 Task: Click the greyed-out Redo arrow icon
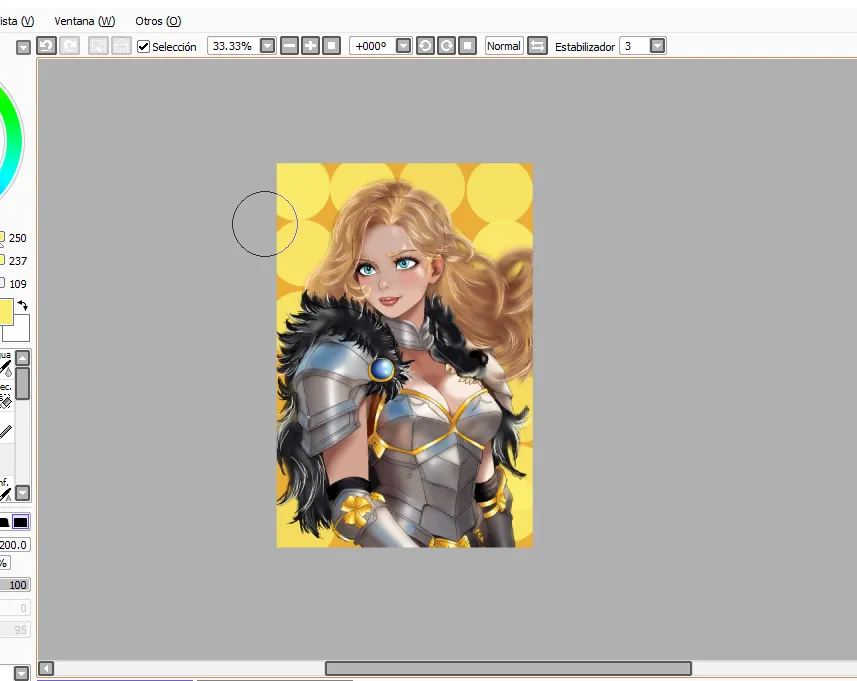click(69, 46)
